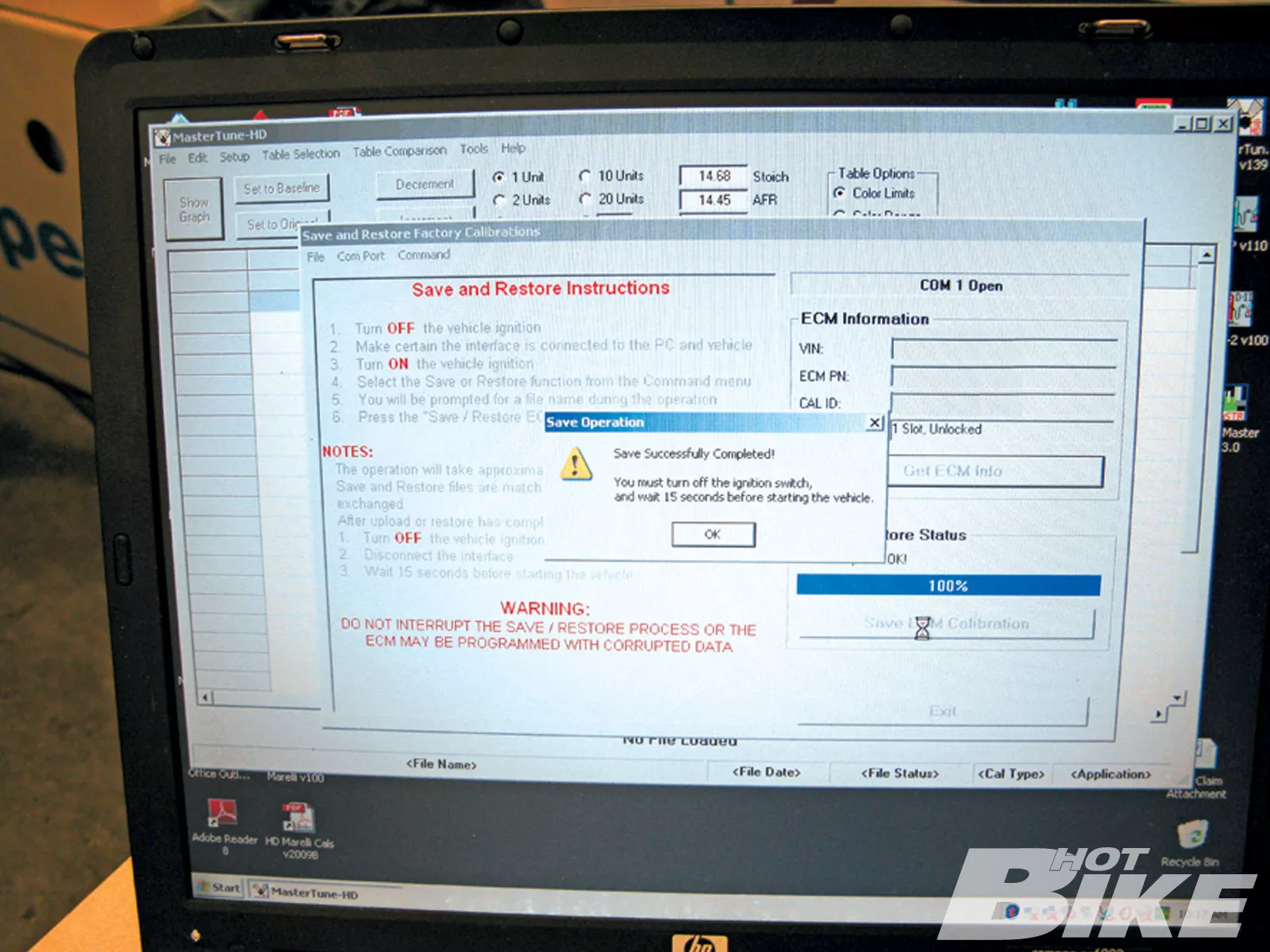Click the Cal Type status cell

[1011, 774]
